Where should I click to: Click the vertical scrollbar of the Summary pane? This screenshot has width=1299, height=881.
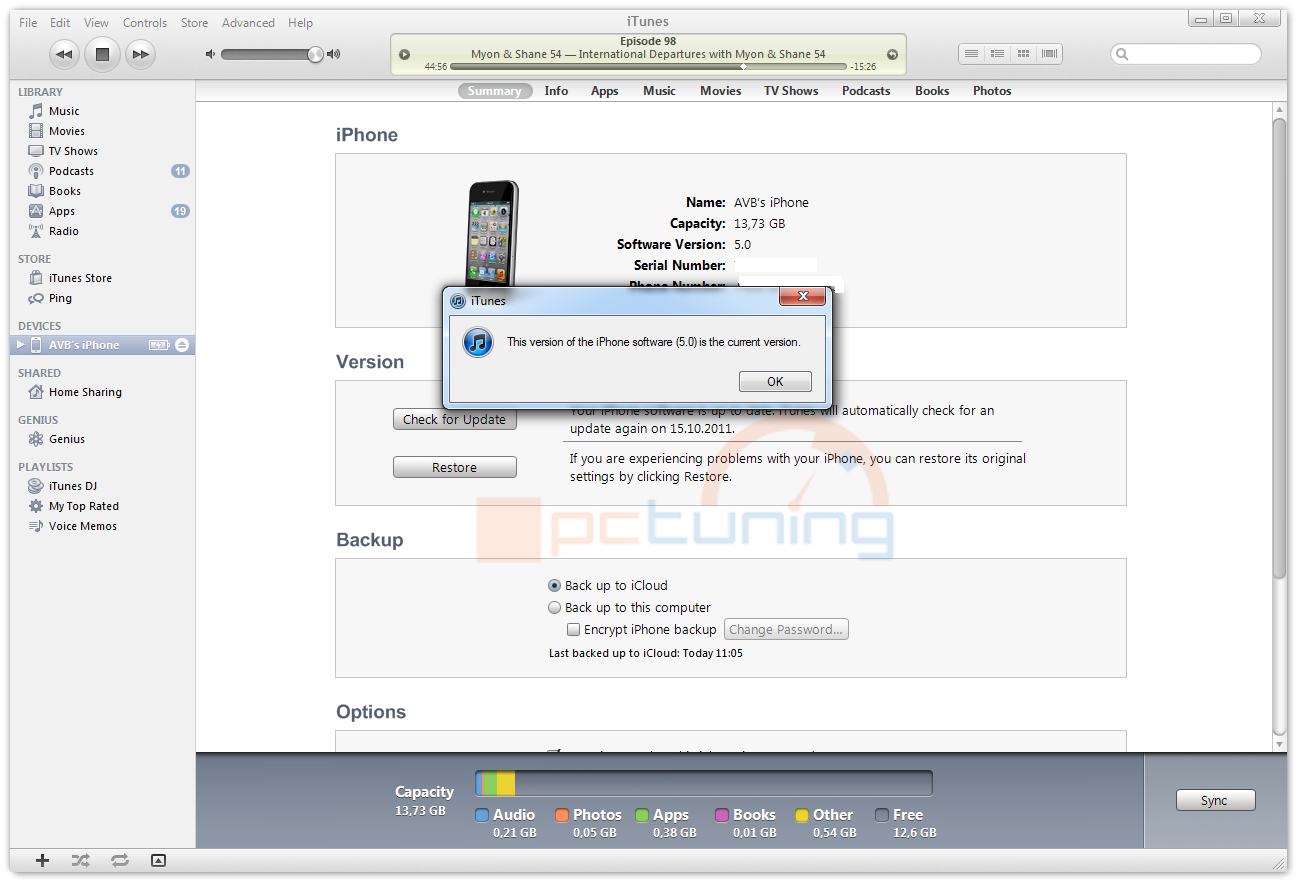pyautogui.click(x=1279, y=347)
